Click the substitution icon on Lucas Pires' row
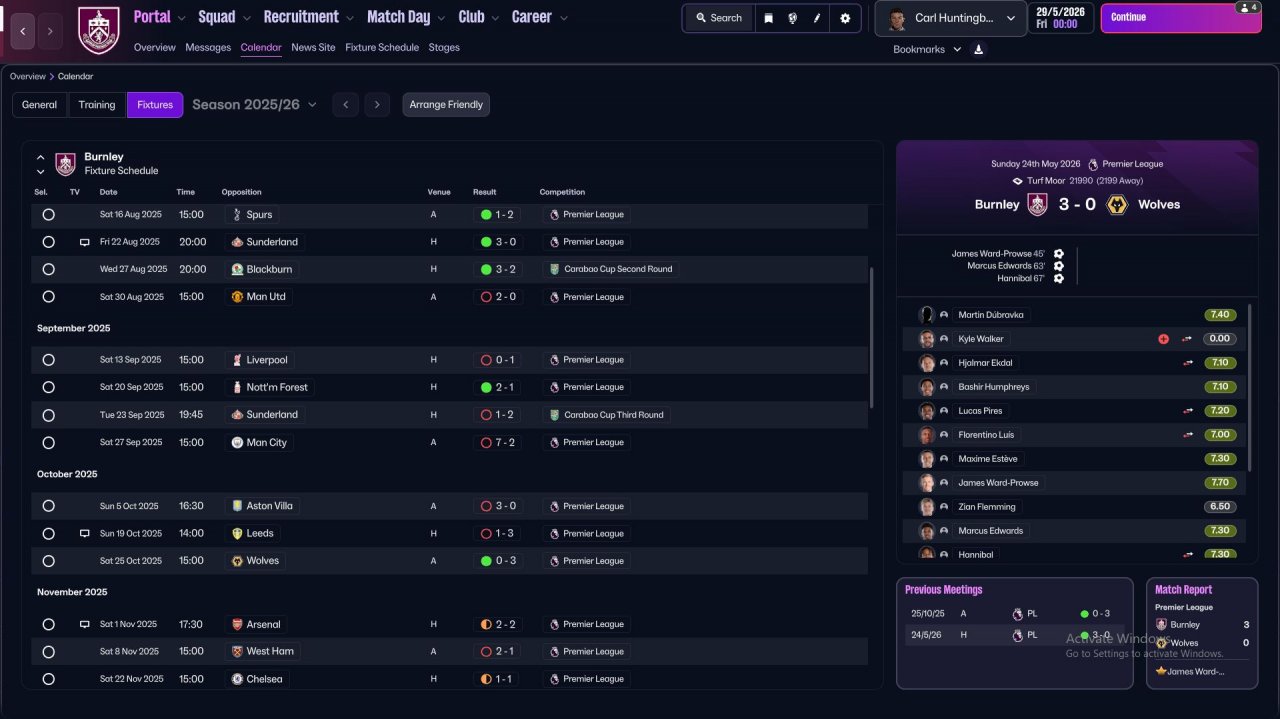The height and width of the screenshot is (719, 1280). tap(1187, 411)
